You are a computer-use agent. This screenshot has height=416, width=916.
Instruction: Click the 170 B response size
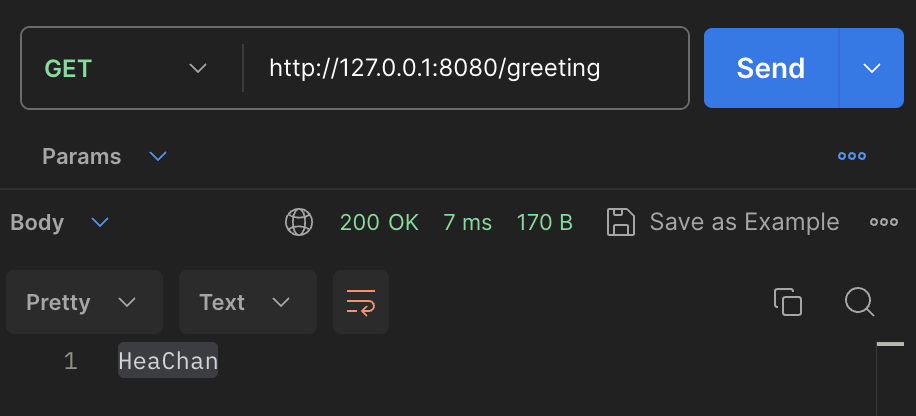click(x=544, y=223)
